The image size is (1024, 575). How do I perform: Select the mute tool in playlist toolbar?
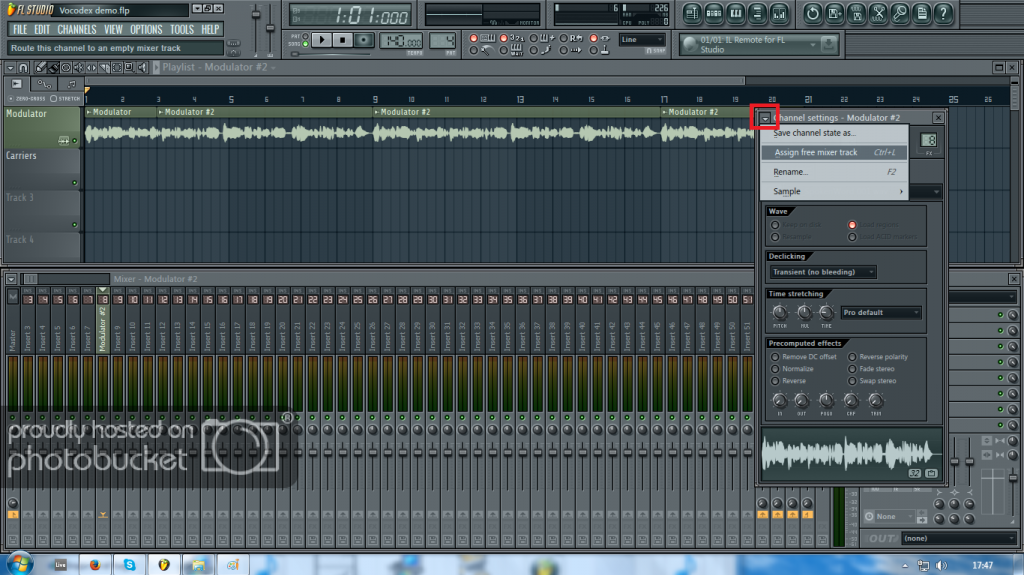point(79,67)
